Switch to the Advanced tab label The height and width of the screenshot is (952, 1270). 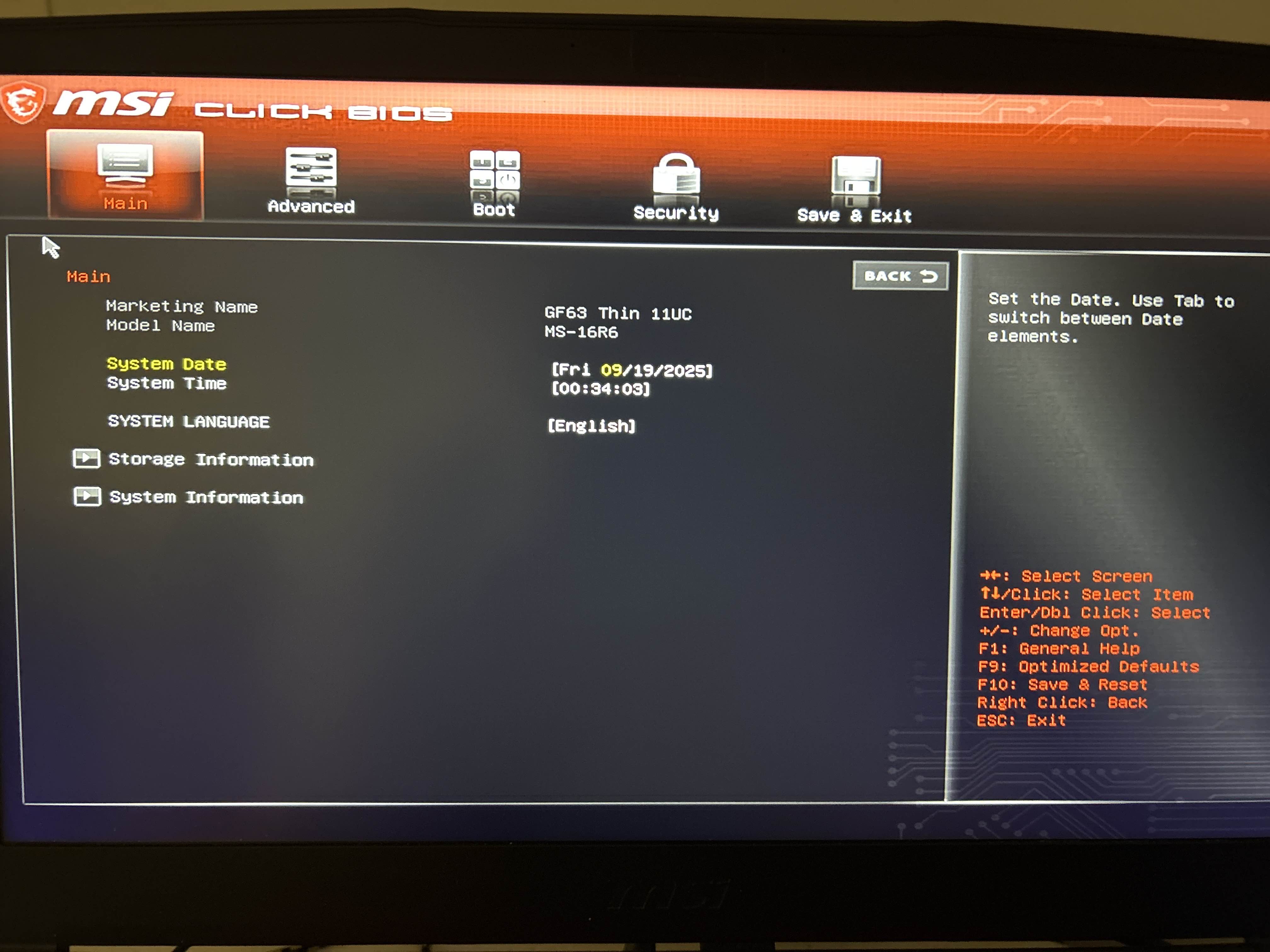[311, 207]
